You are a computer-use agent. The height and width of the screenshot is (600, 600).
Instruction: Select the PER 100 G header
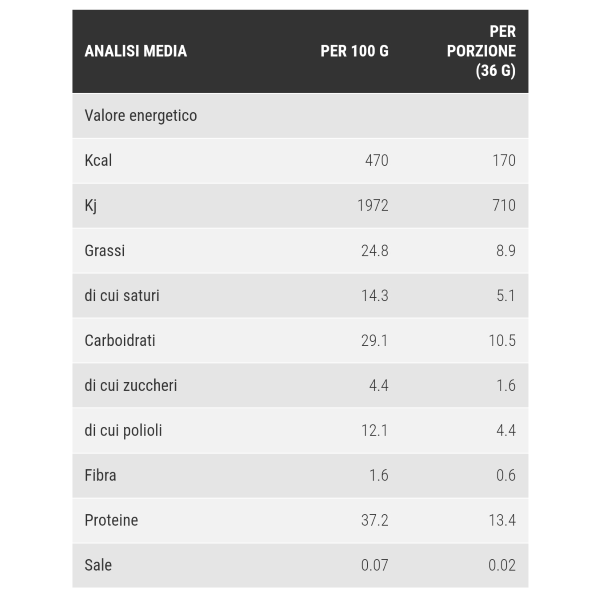pyautogui.click(x=354, y=51)
